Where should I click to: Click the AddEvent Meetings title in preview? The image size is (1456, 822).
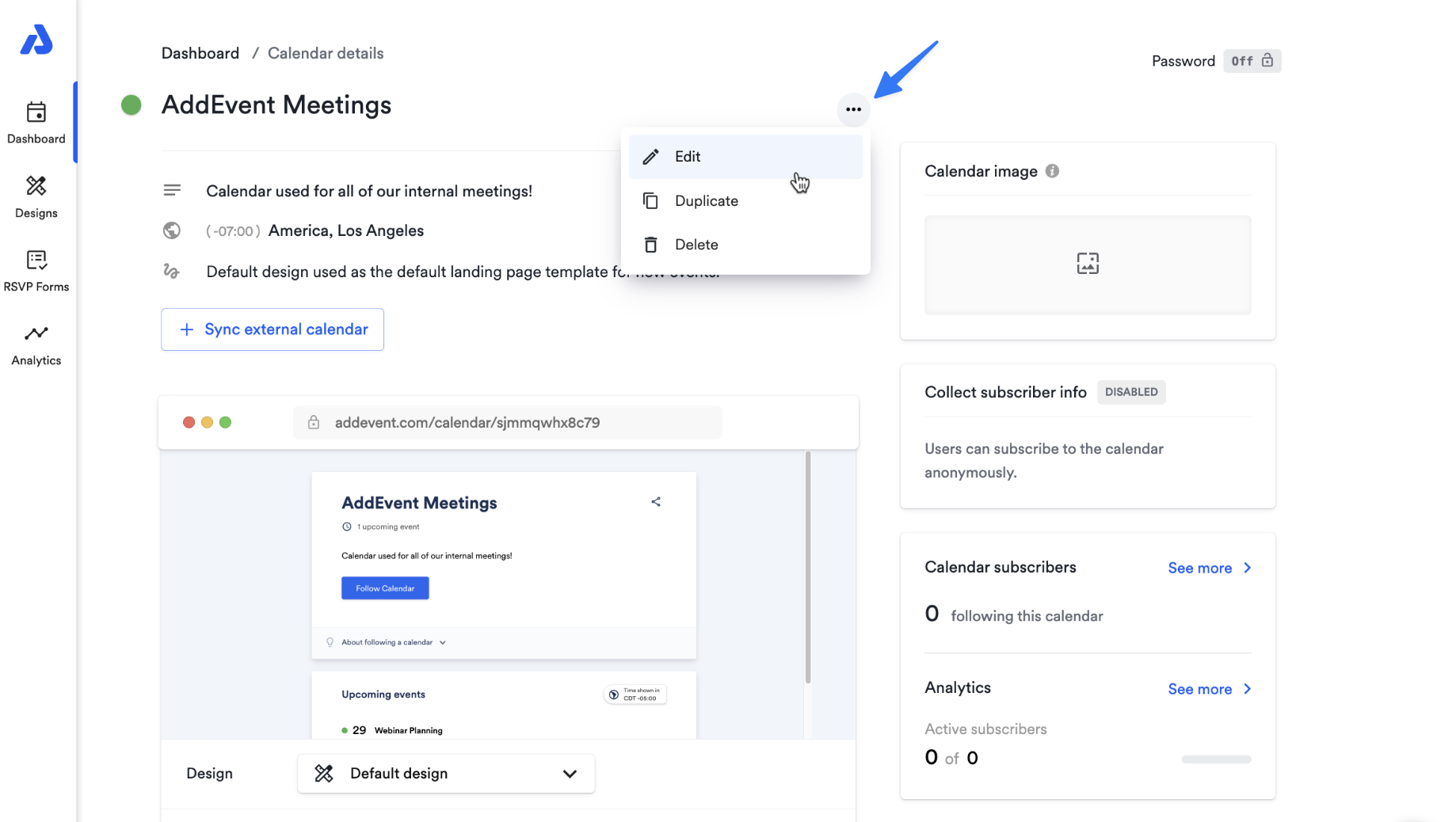click(x=419, y=503)
